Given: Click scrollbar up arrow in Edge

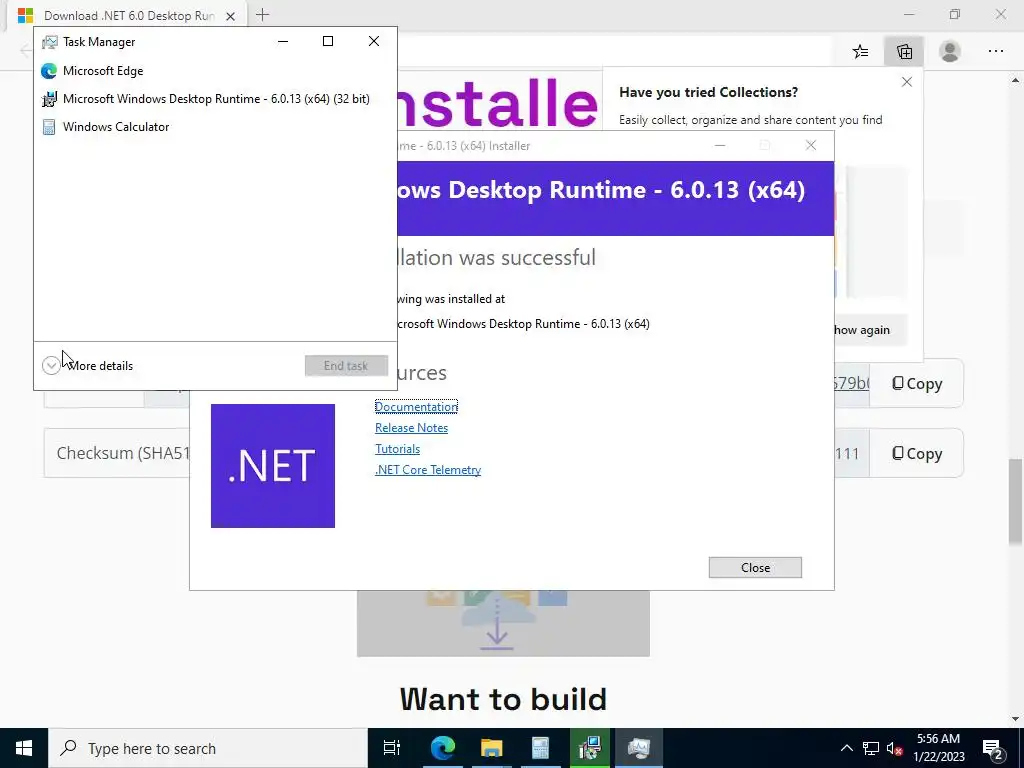Looking at the screenshot, I should 1015,80.
